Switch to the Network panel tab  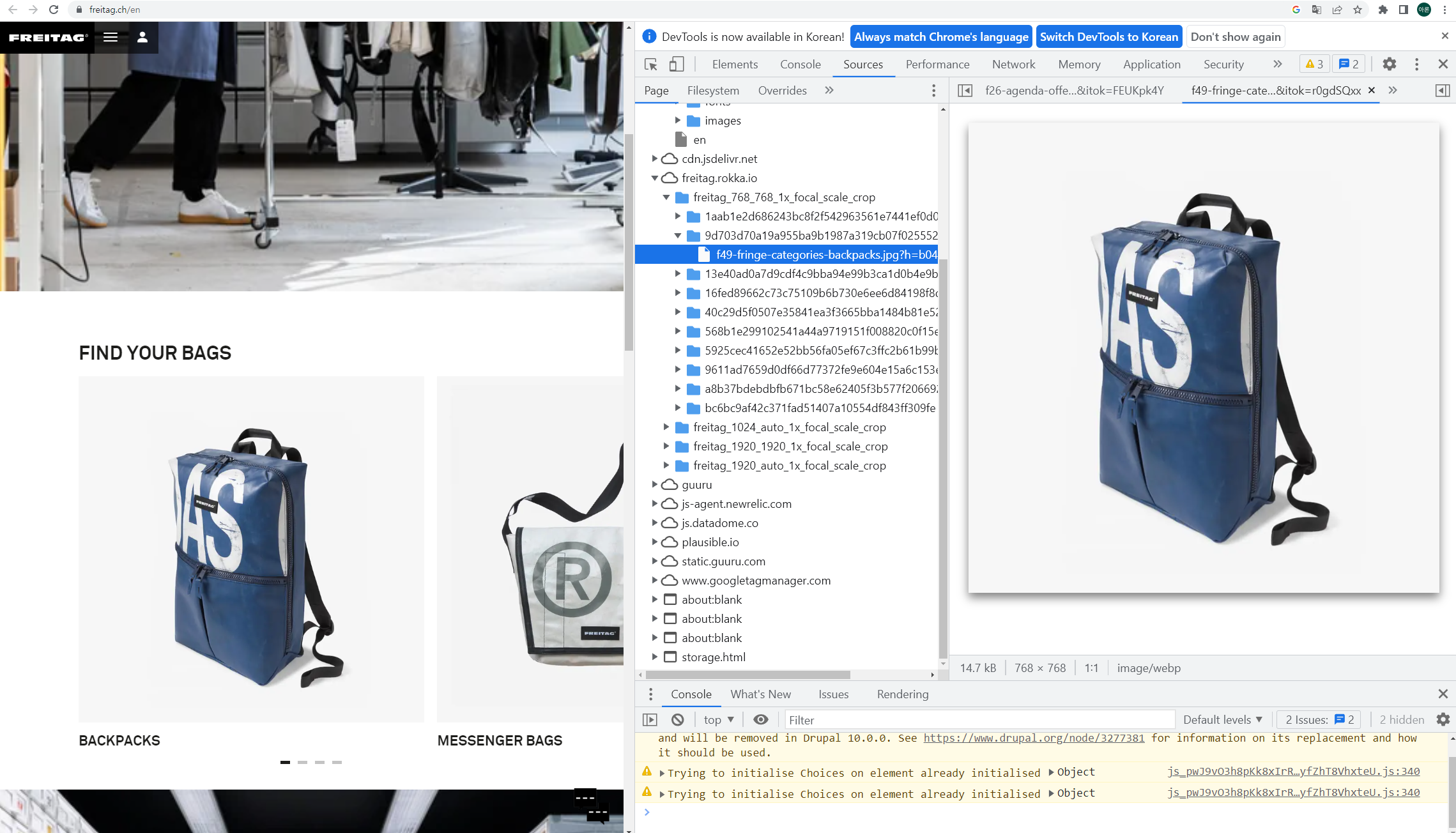pos(1013,64)
